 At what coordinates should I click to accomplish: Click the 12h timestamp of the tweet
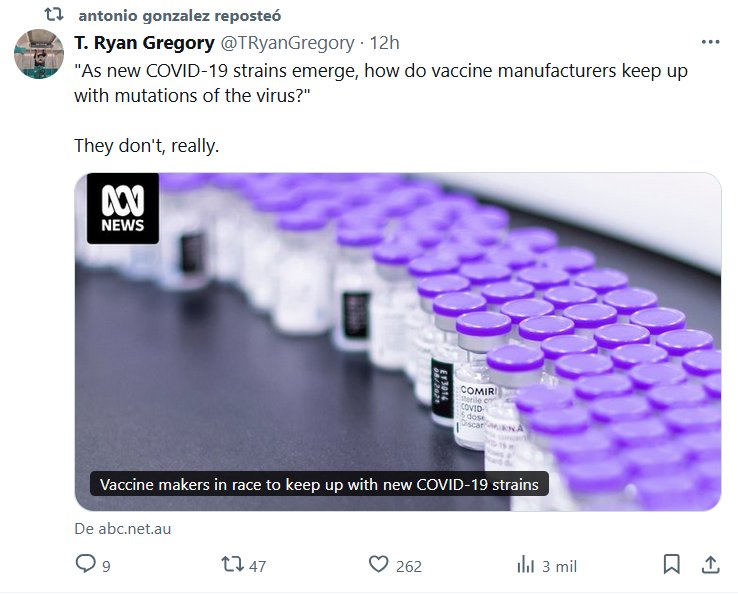click(385, 43)
